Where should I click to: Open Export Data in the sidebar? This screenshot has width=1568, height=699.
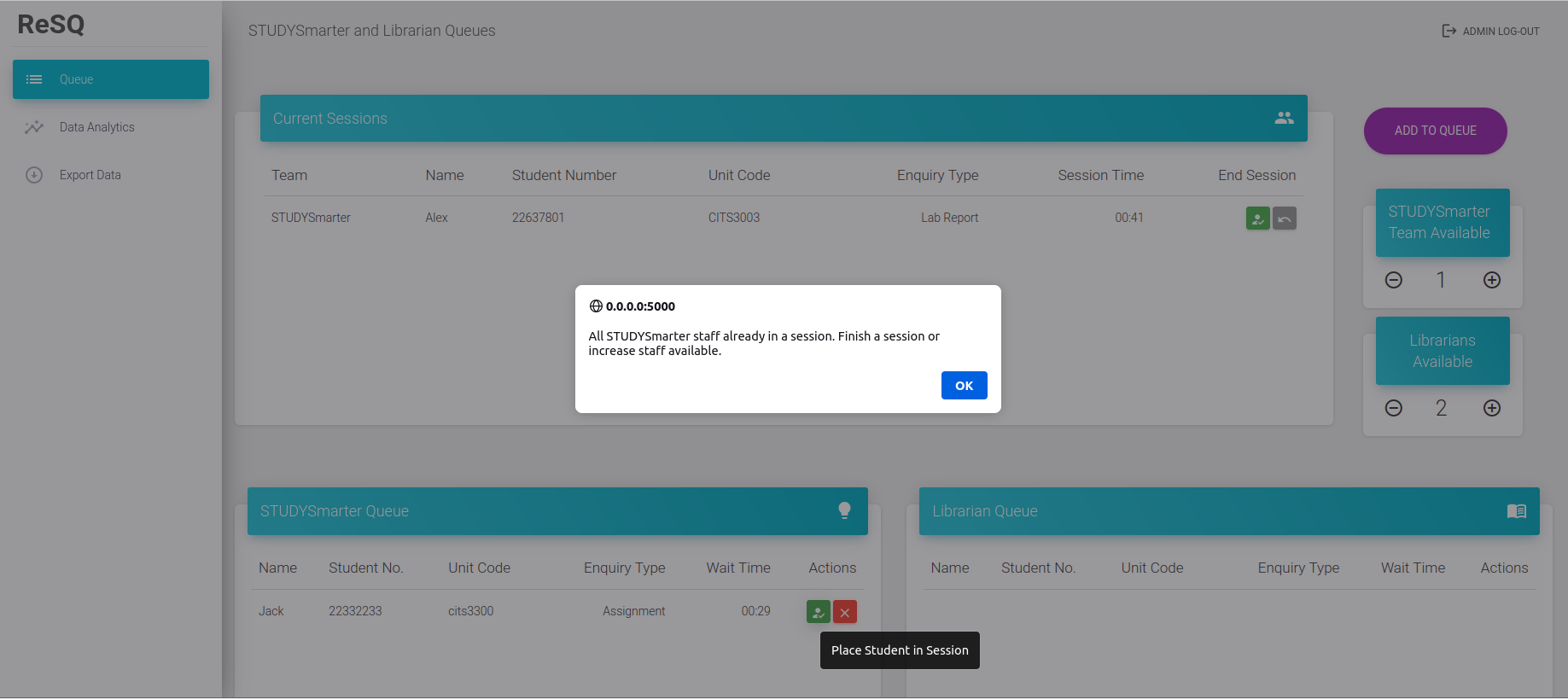coord(90,175)
